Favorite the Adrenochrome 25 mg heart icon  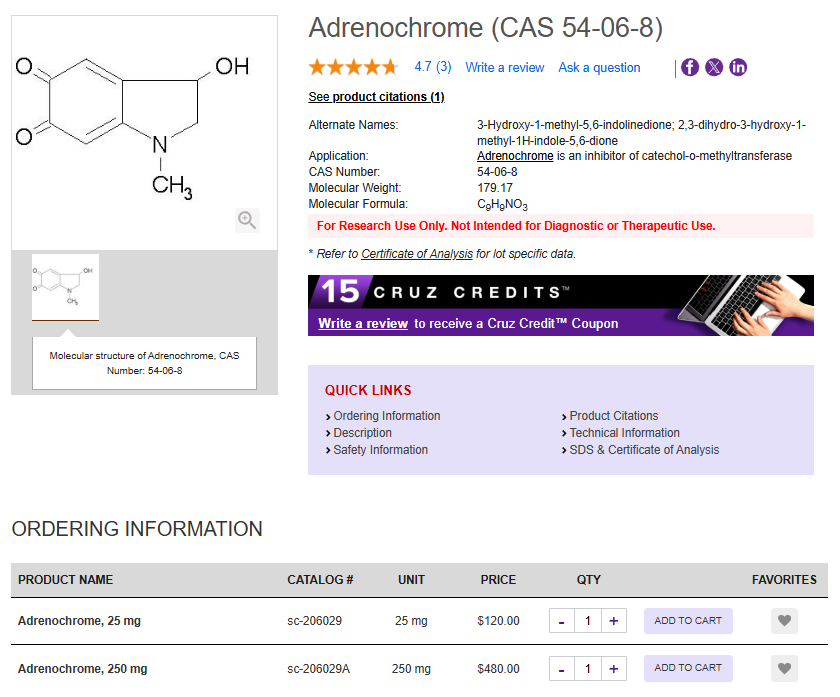785,621
